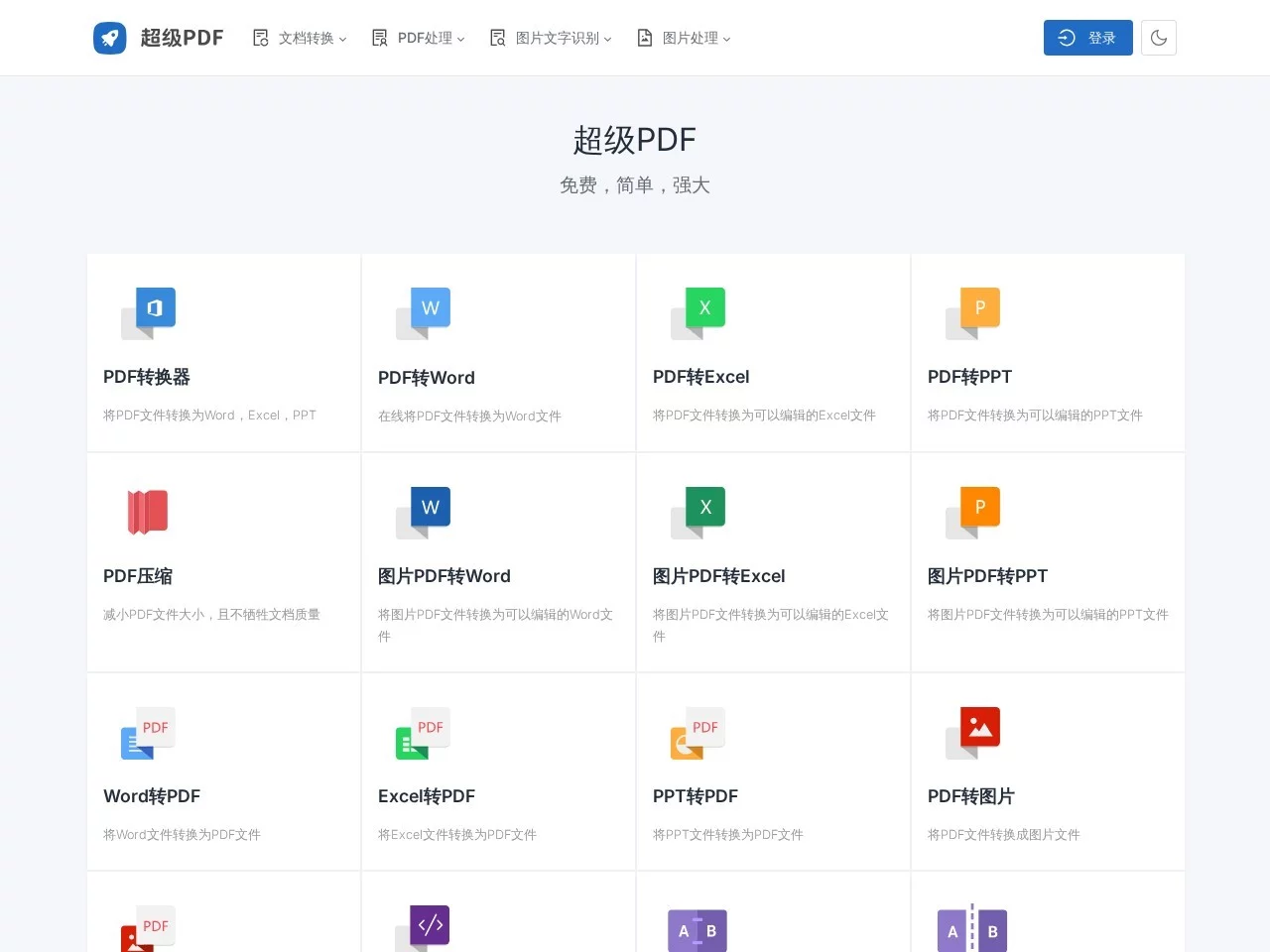
Task: Open the PPT转PDF converter link
Action: 695,795
